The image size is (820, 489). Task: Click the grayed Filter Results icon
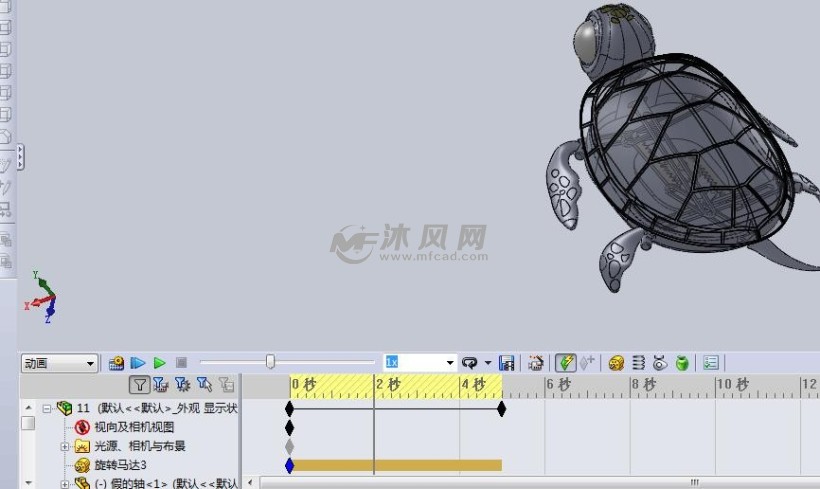226,385
